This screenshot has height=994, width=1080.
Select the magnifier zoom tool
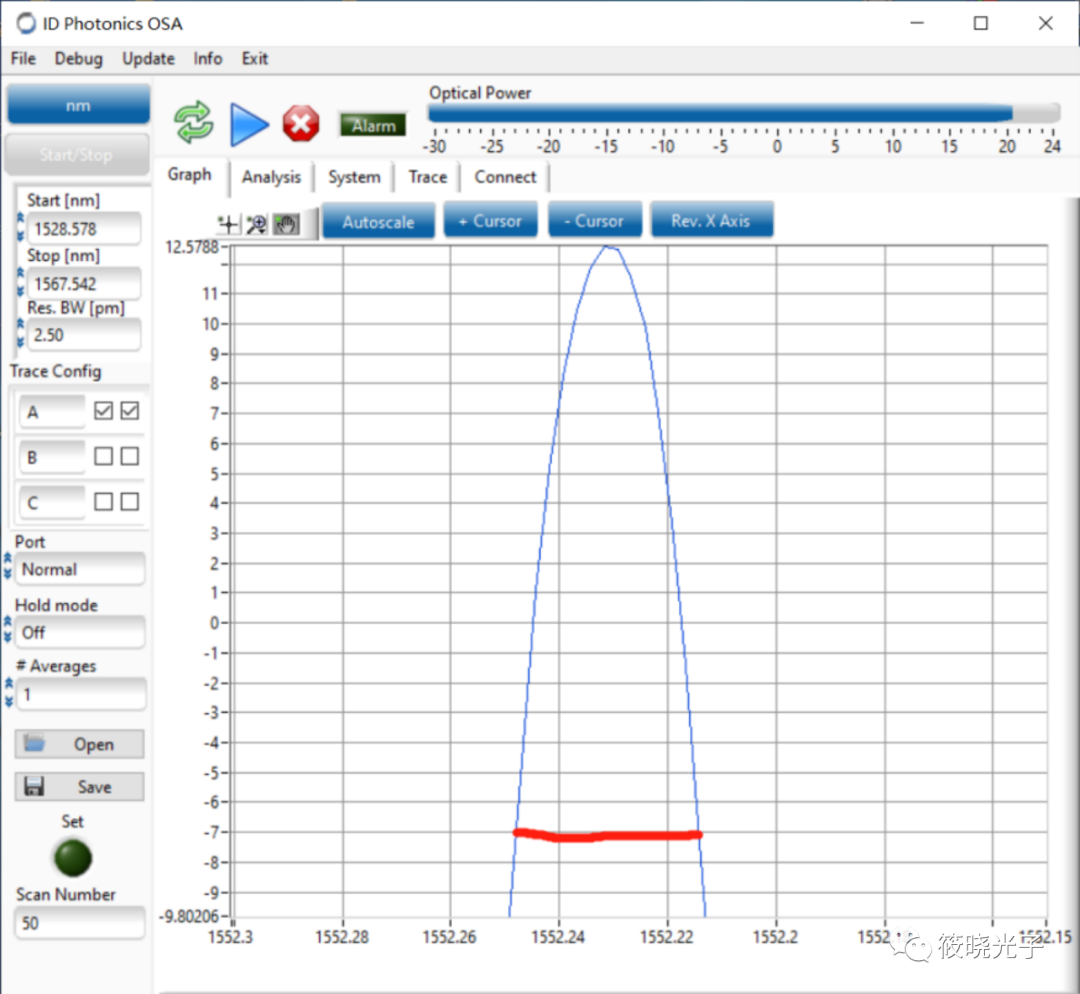click(257, 224)
